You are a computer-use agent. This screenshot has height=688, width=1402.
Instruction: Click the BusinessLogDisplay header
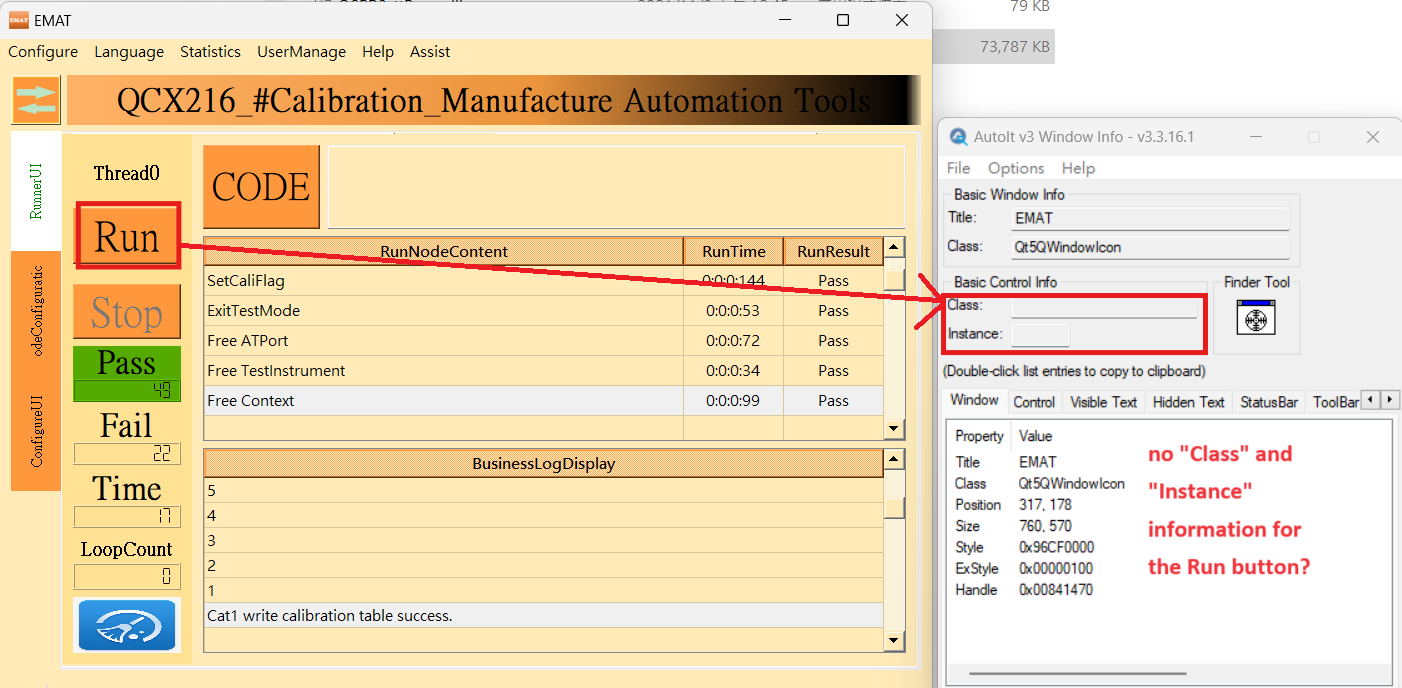pos(544,464)
